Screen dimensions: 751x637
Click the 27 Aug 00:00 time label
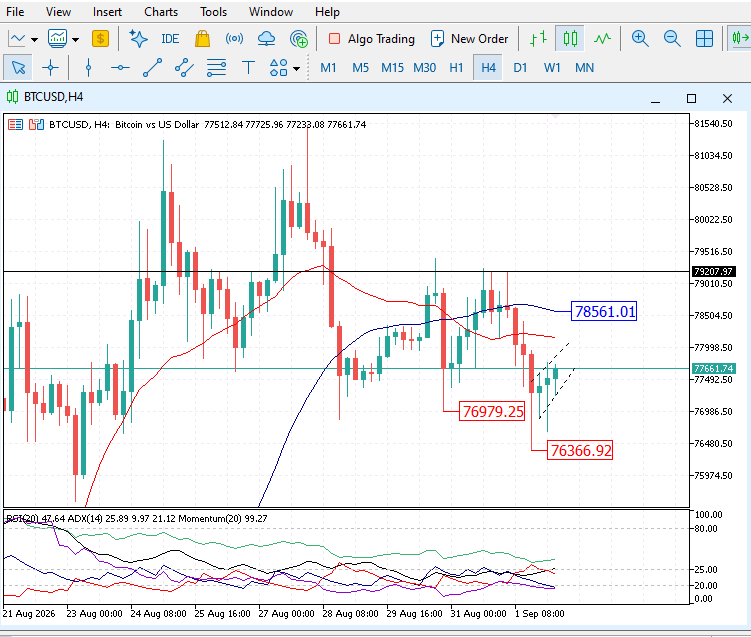point(286,613)
